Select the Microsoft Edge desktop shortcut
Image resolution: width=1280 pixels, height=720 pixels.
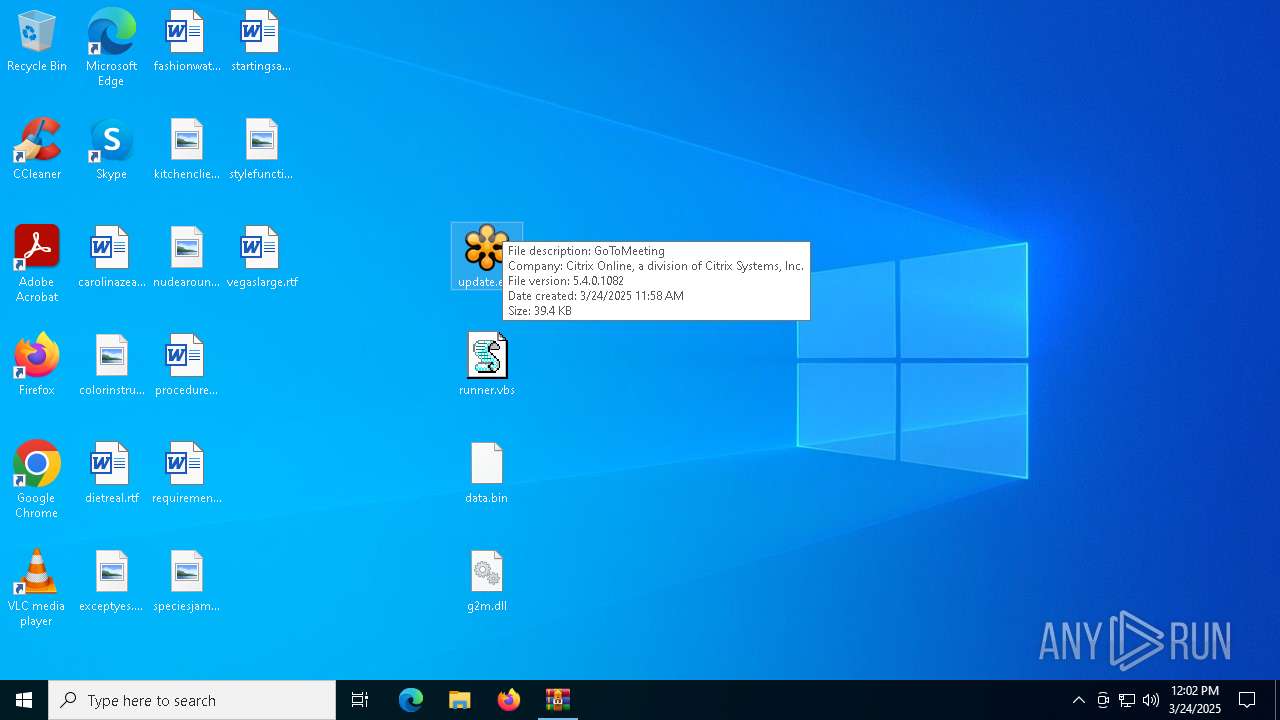tap(111, 48)
